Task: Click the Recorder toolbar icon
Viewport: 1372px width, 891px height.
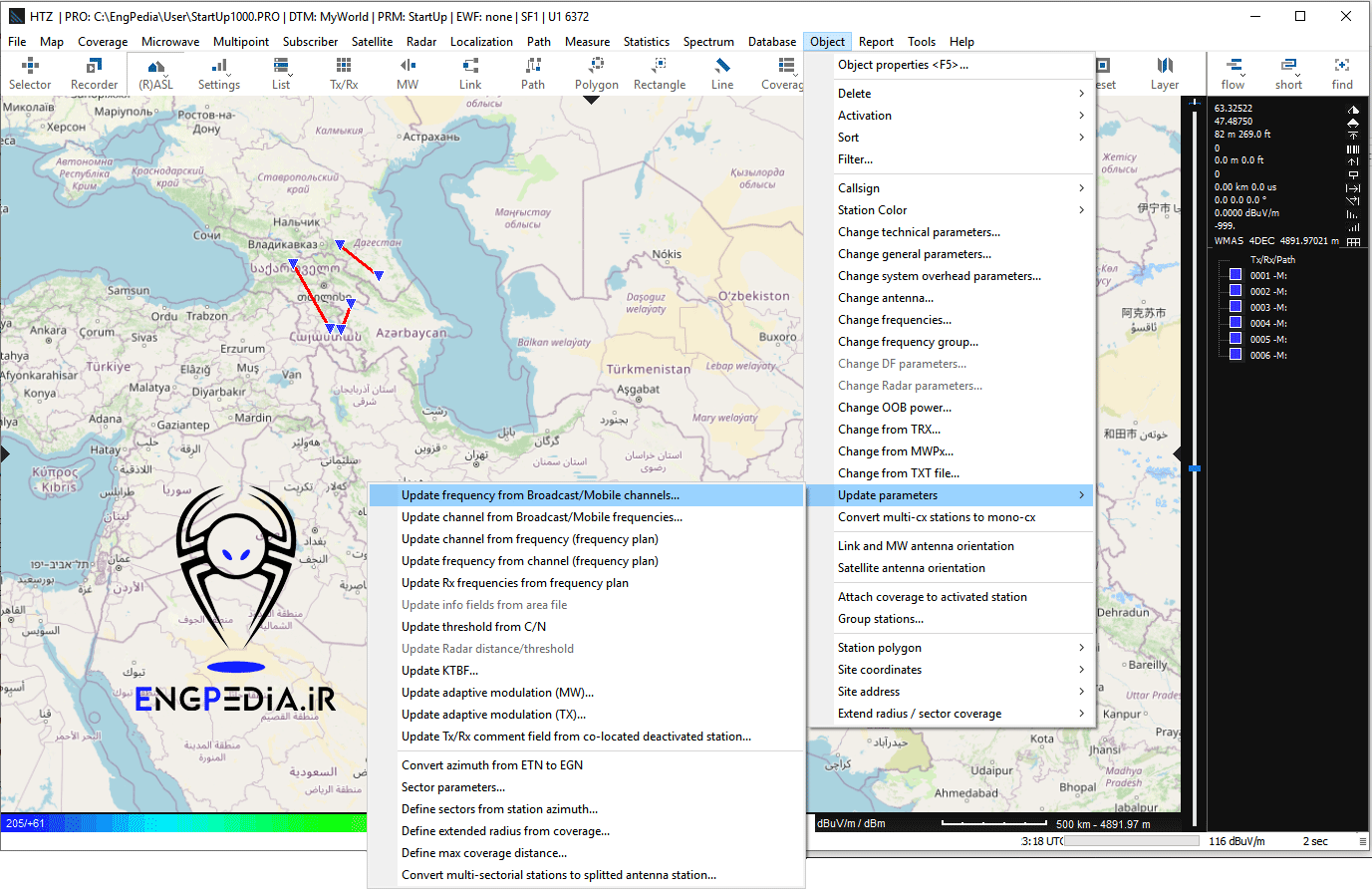Action: click(94, 74)
